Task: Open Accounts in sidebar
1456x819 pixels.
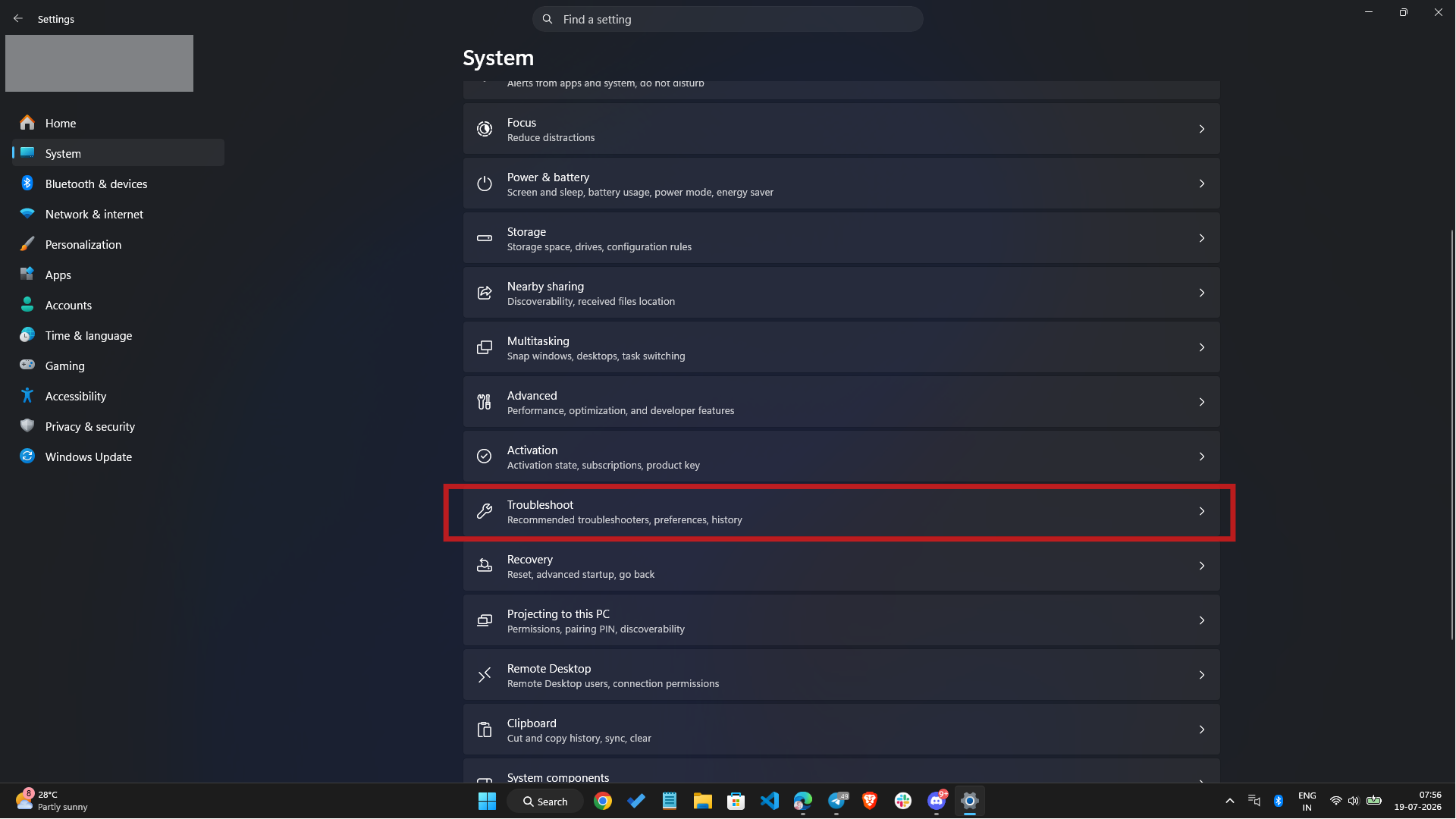Action: coord(118,305)
